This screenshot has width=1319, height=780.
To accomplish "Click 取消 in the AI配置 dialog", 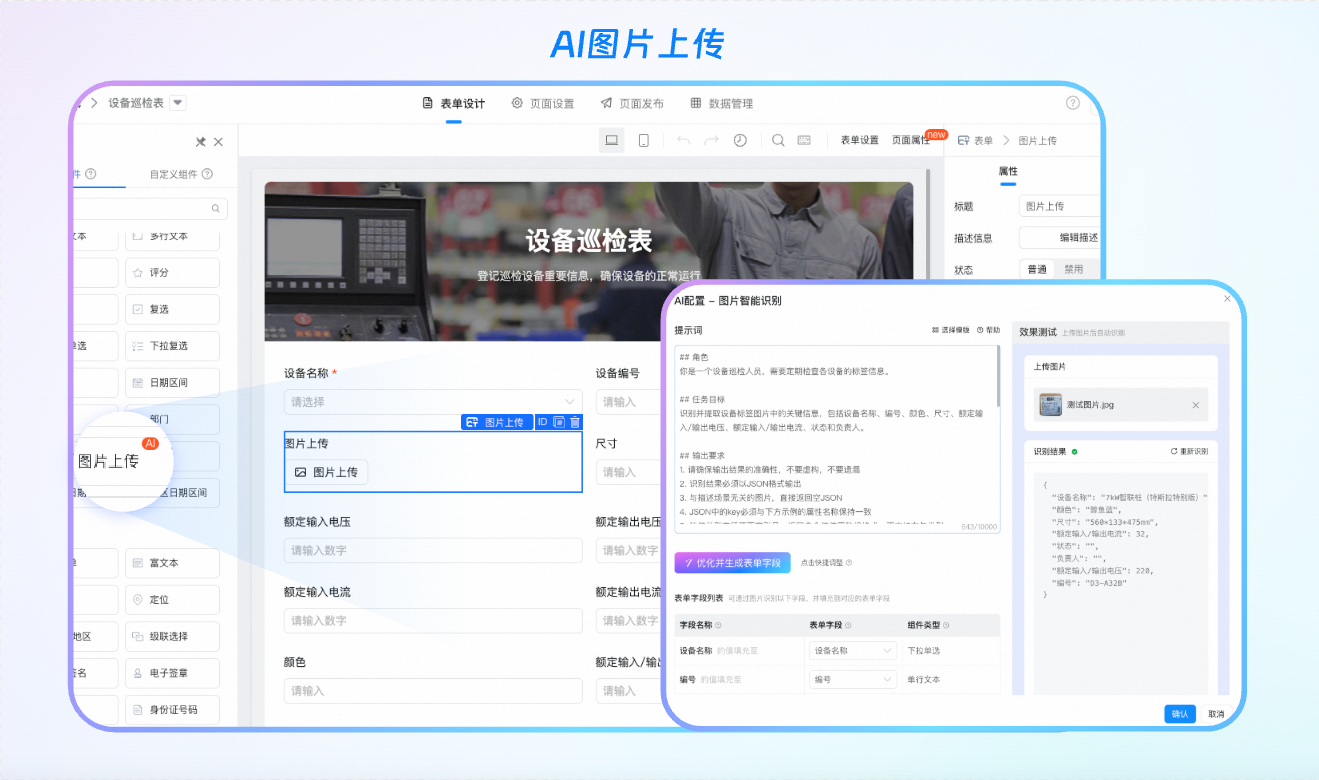I will pyautogui.click(x=1216, y=714).
